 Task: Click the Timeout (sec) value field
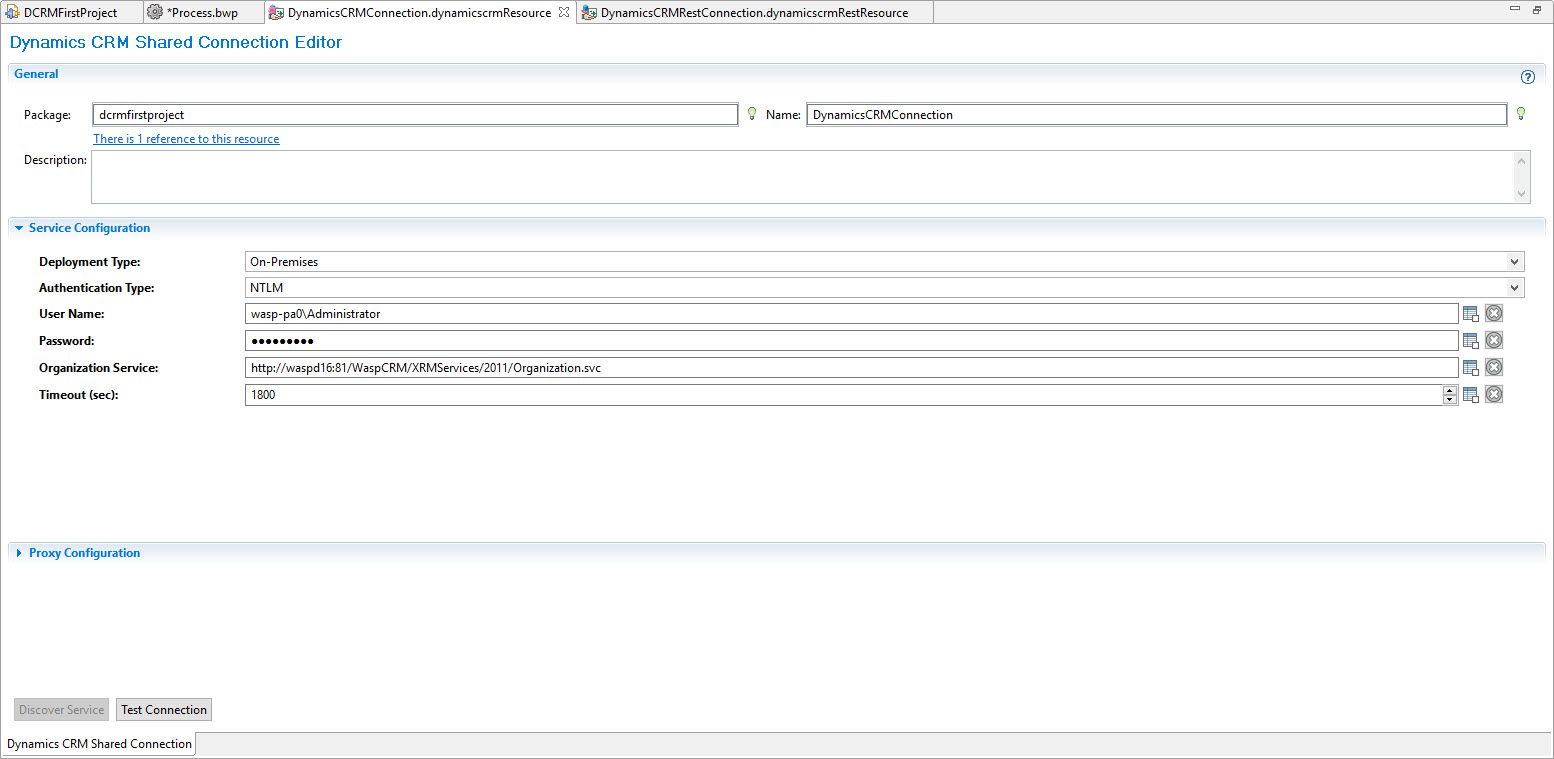[x=843, y=395]
